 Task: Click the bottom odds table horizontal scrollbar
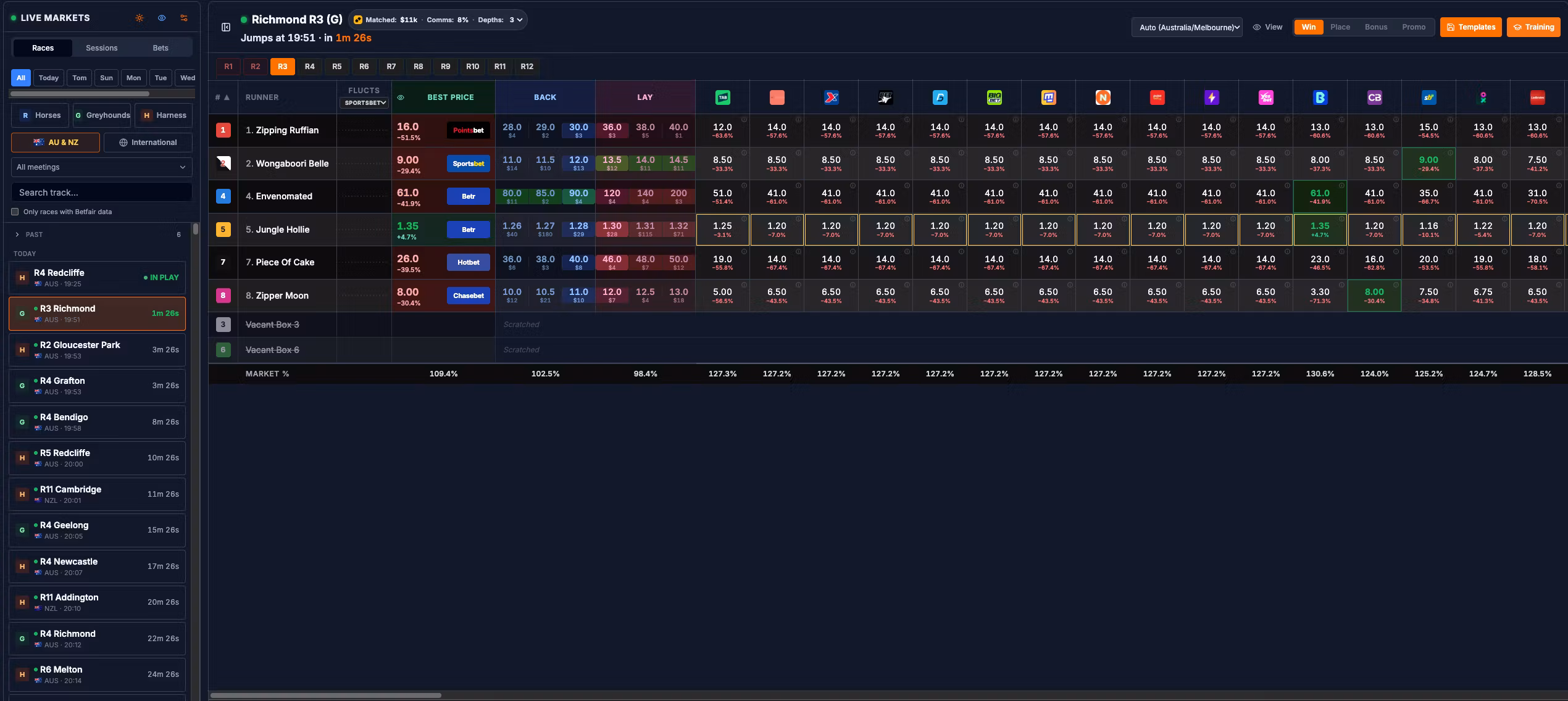pos(326,695)
